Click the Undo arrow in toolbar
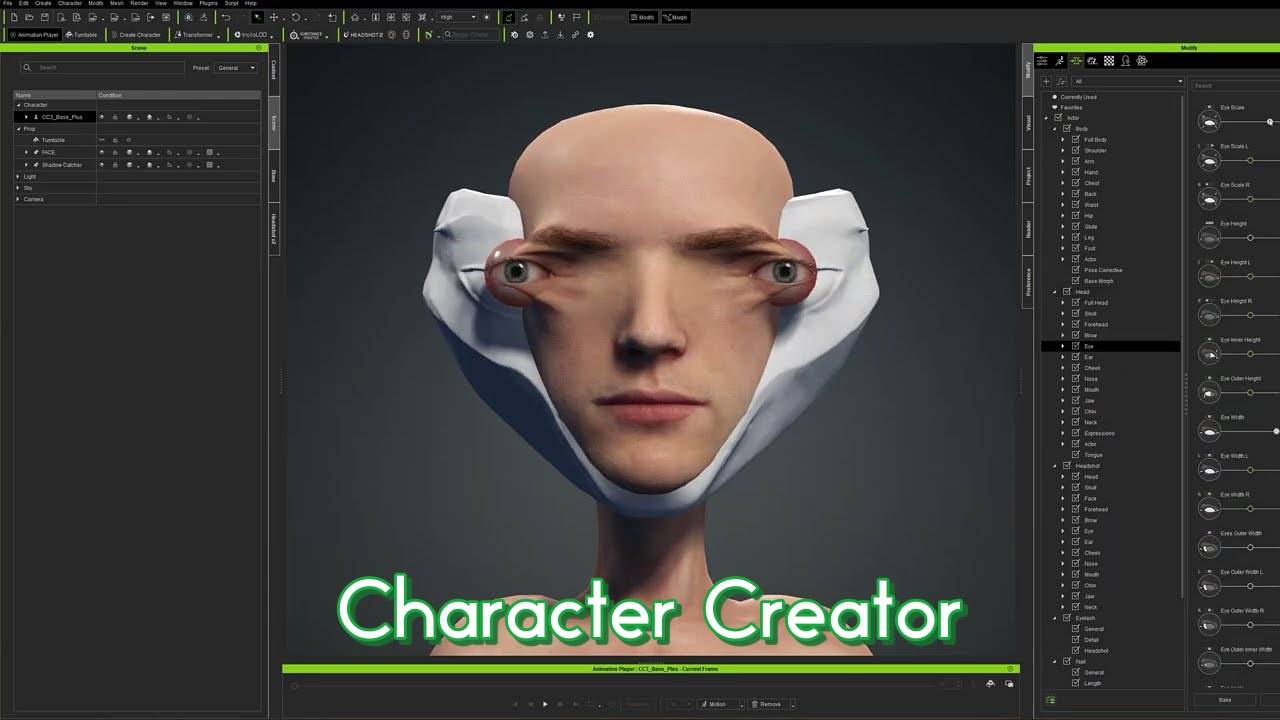The height and width of the screenshot is (720, 1280). point(225,17)
